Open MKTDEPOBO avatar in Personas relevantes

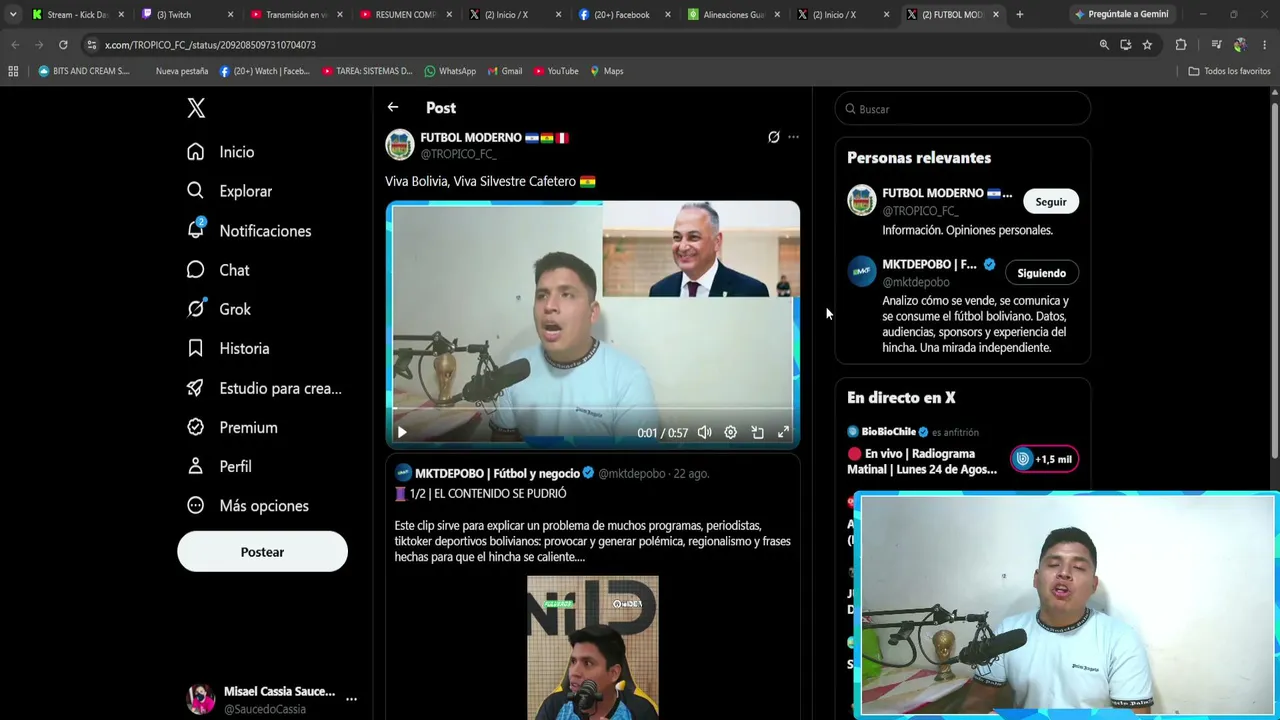coord(862,272)
